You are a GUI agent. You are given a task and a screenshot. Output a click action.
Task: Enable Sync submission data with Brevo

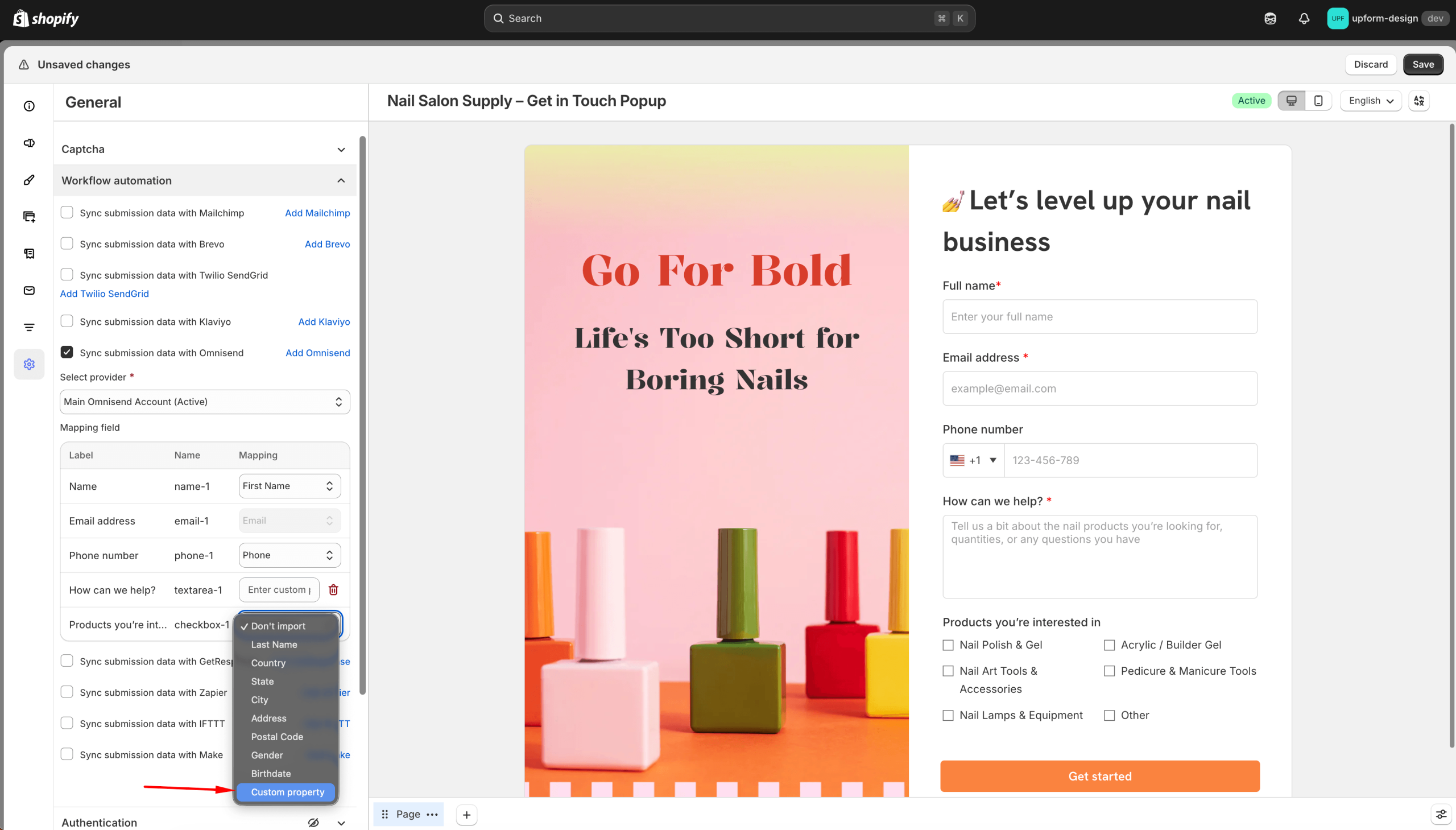point(67,243)
